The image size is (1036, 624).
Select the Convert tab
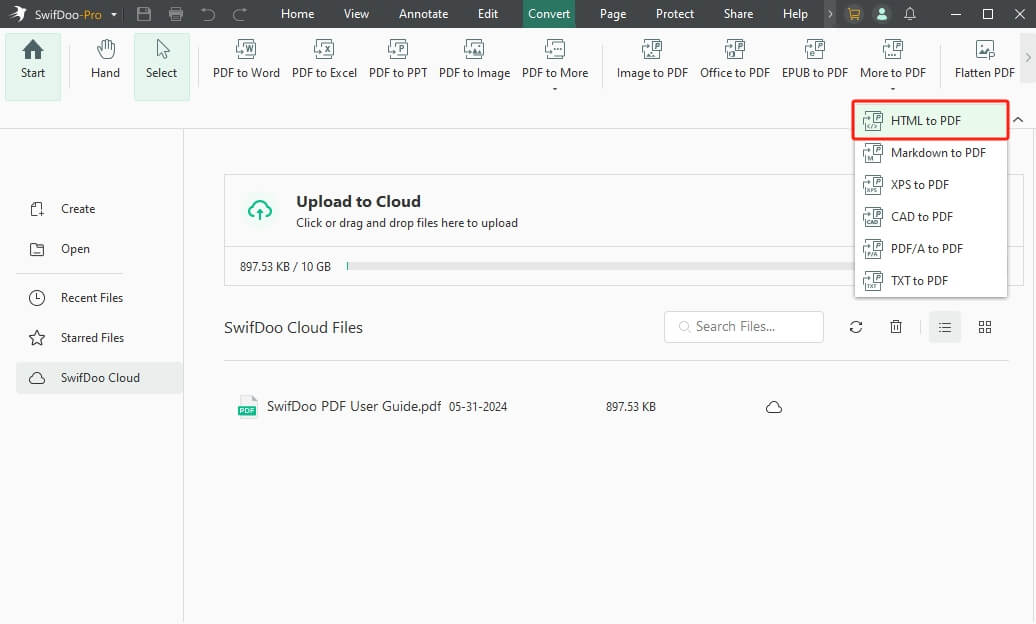click(549, 14)
